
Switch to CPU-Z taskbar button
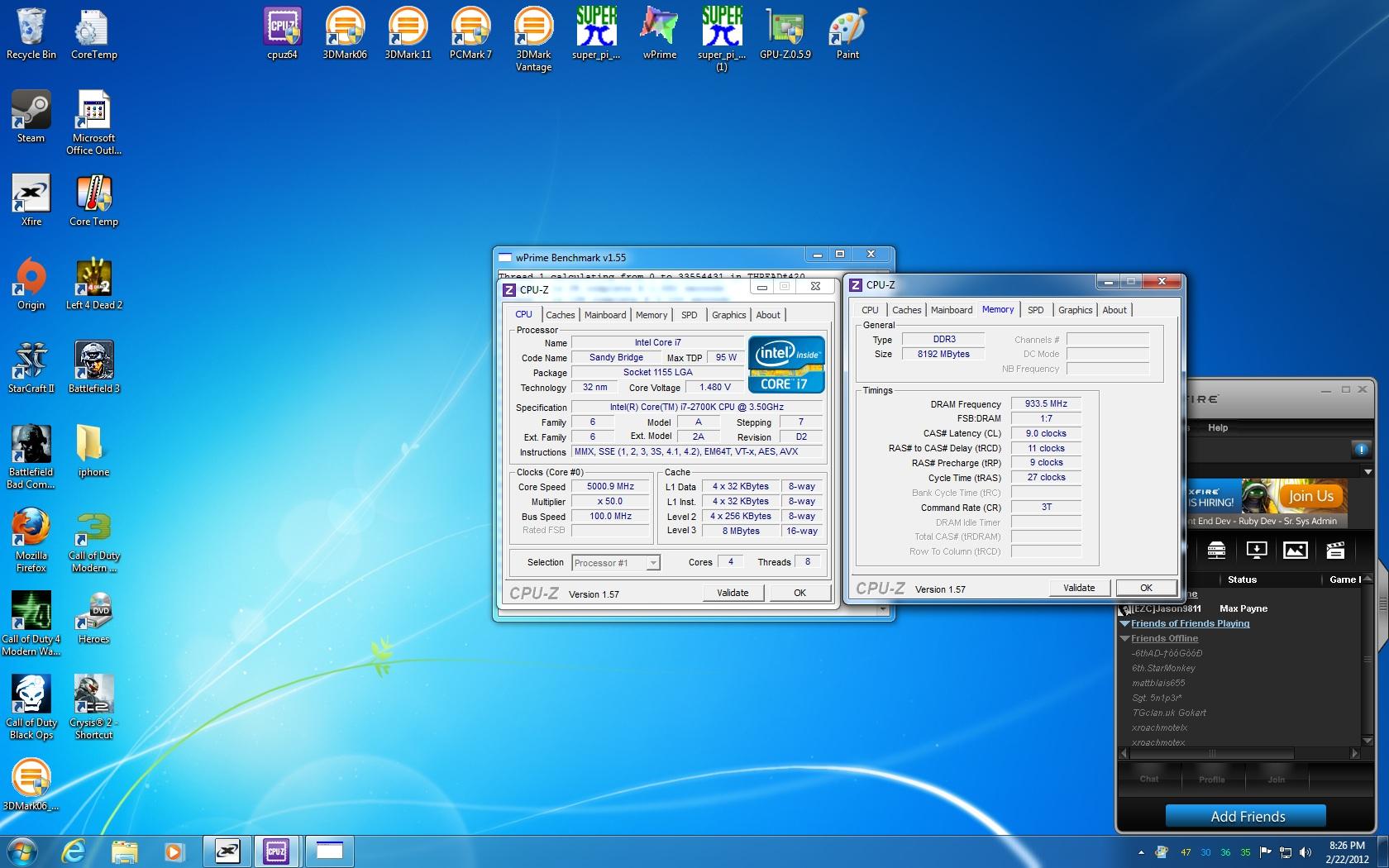[276, 851]
